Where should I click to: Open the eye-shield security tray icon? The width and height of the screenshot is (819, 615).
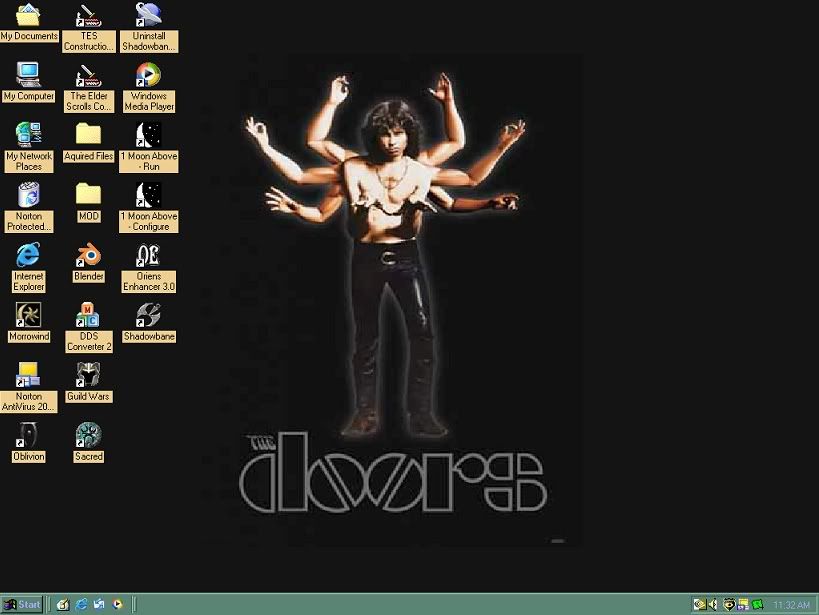(729, 605)
